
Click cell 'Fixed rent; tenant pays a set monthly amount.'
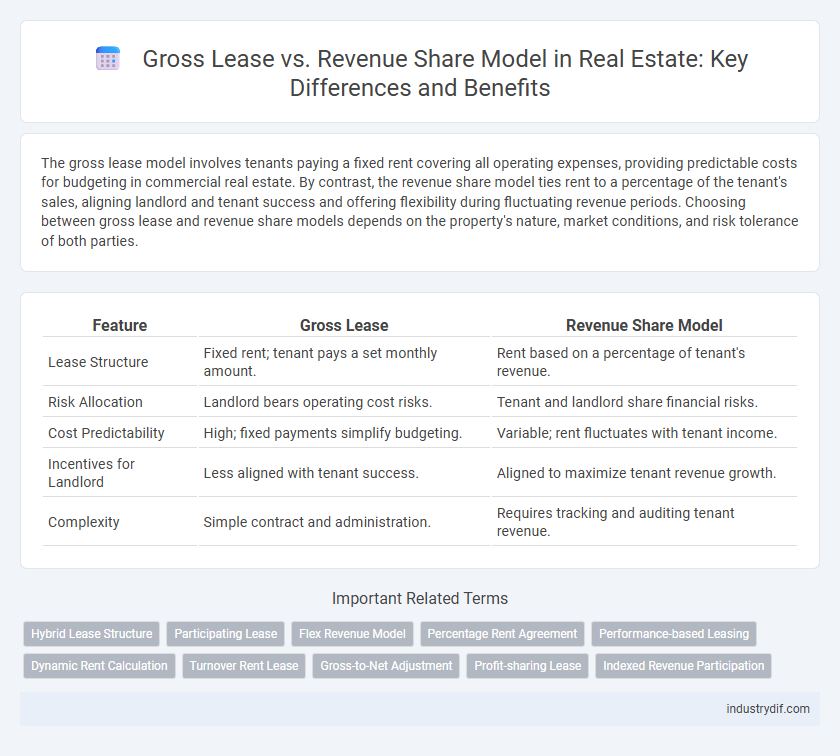tap(344, 362)
